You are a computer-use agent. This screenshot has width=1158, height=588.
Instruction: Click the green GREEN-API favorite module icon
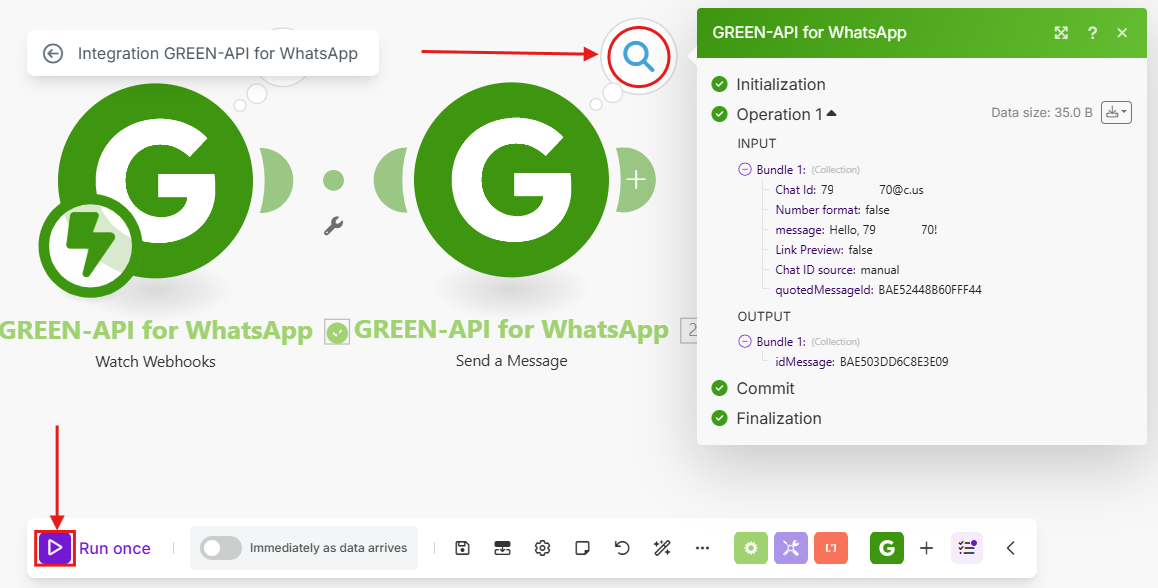[886, 548]
